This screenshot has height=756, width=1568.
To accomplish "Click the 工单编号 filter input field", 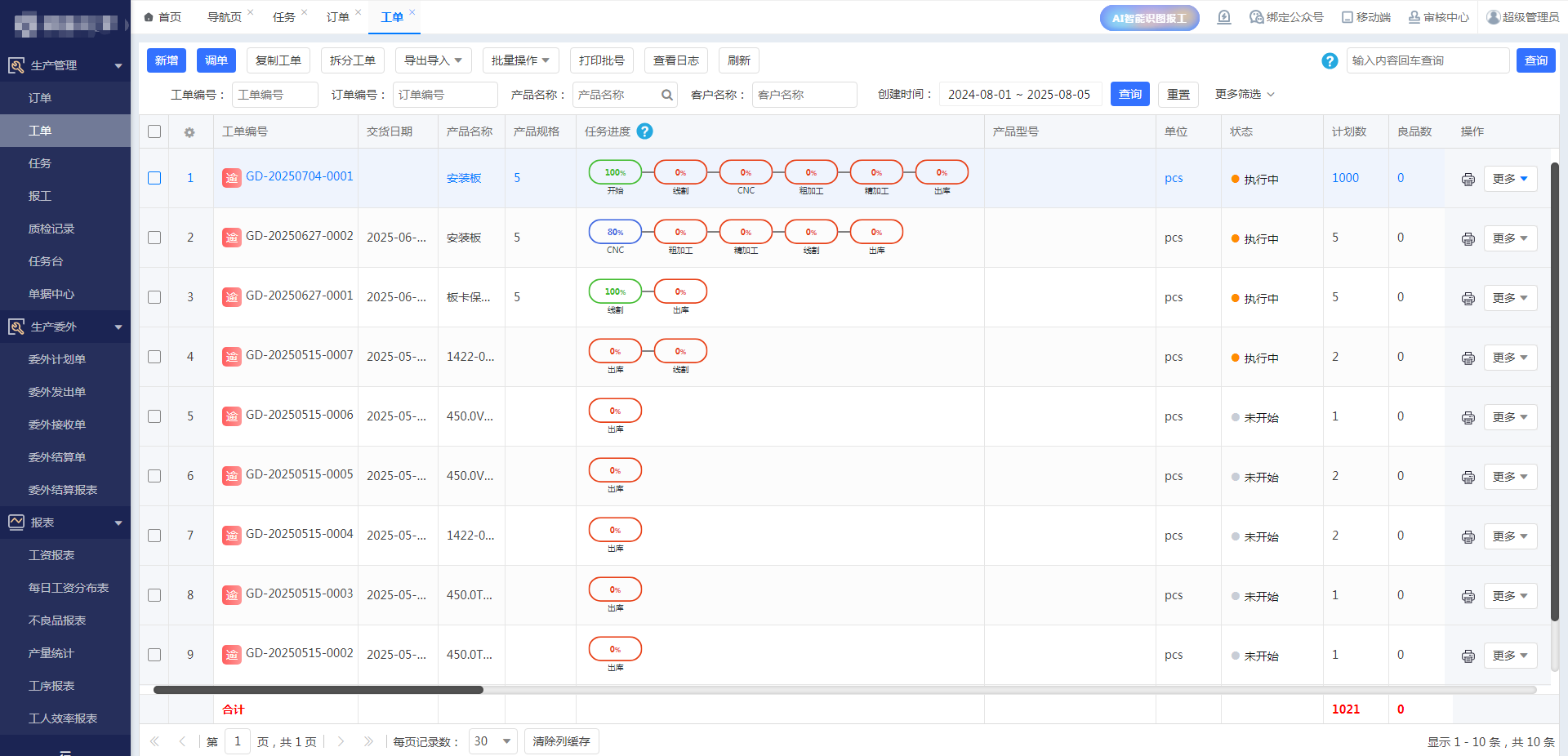I will pyautogui.click(x=274, y=95).
